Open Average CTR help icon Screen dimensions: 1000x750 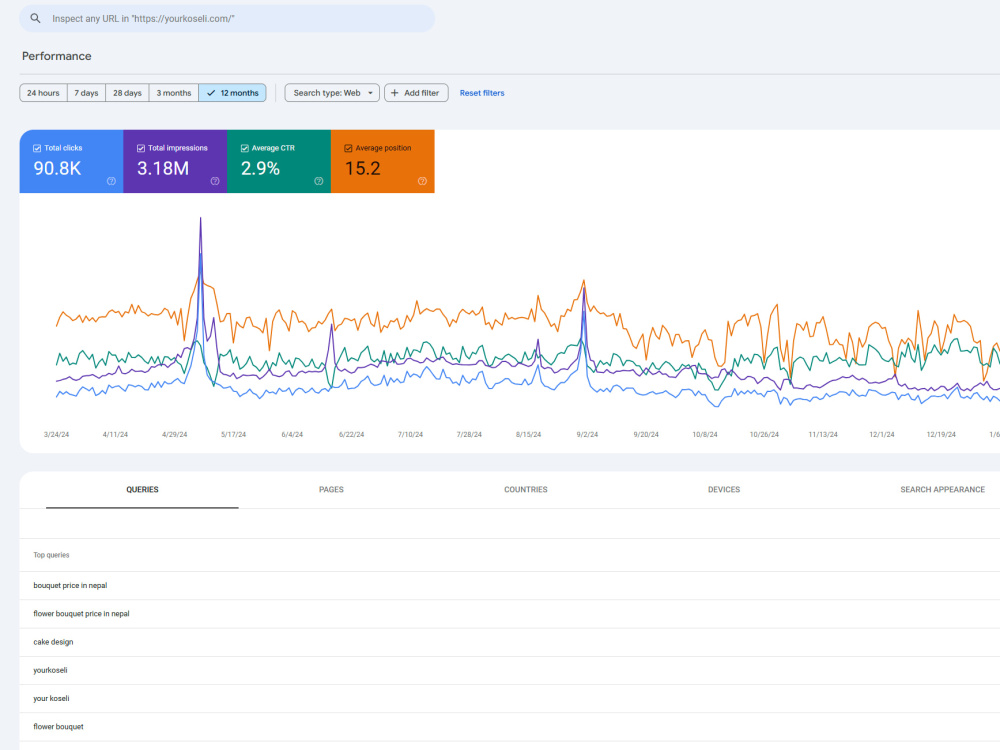pos(319,181)
